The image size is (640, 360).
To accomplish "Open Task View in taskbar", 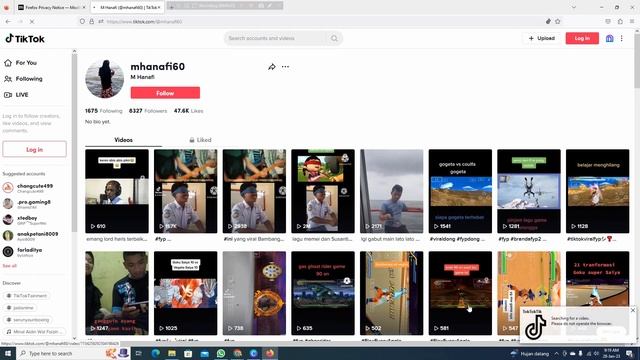I will [x=138, y=353].
